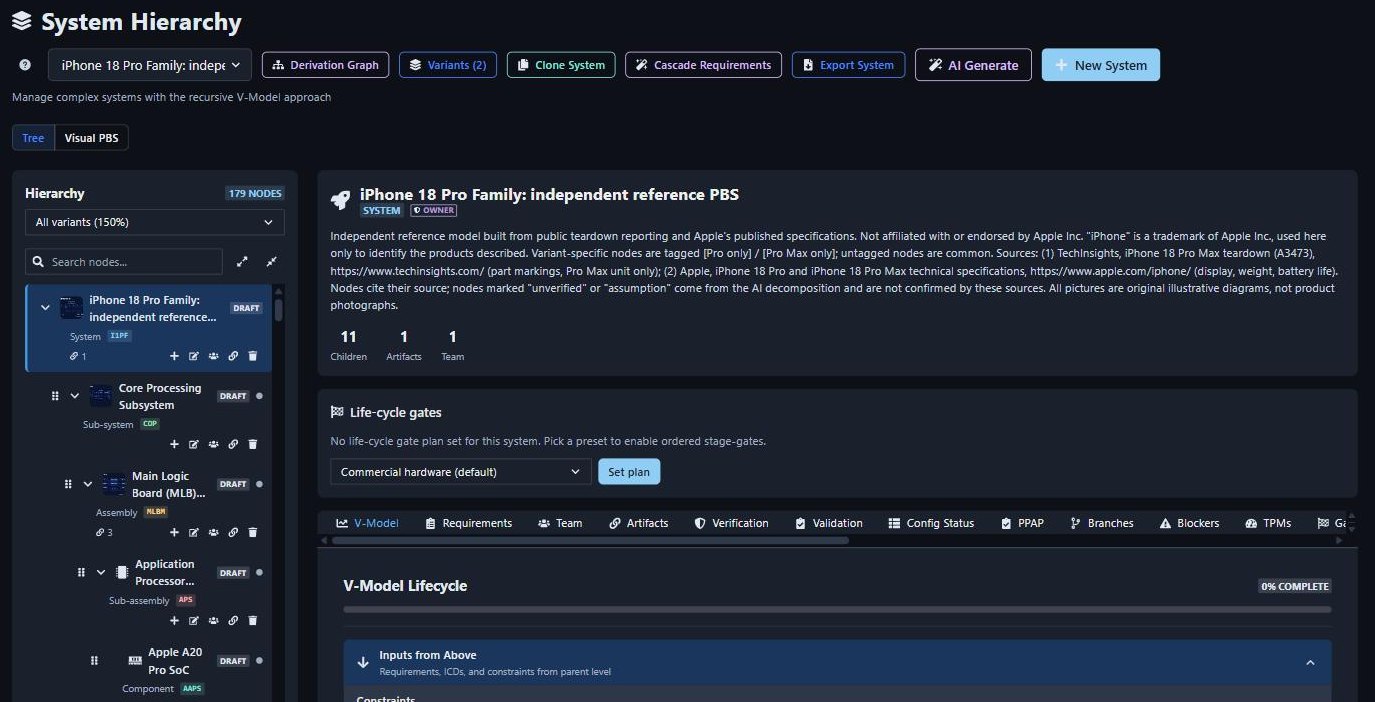
Task: Delete the Core Processing Subsystem node
Action: pyautogui.click(x=253, y=444)
